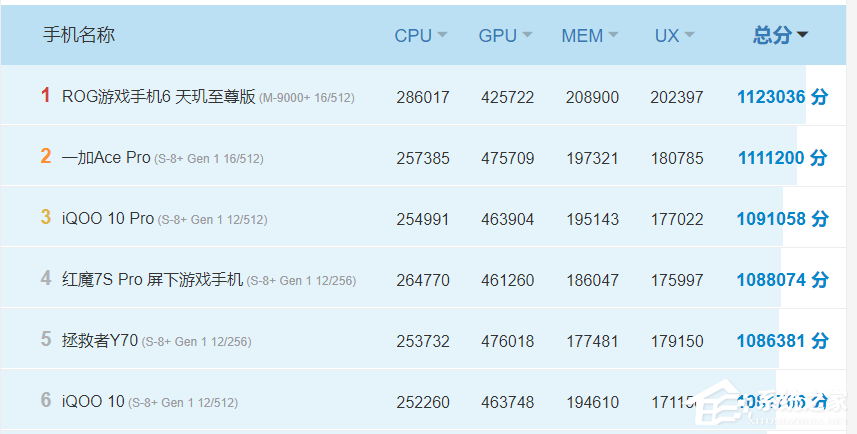Click GPU score 463748
Image resolution: width=857 pixels, height=434 pixels.
point(508,403)
